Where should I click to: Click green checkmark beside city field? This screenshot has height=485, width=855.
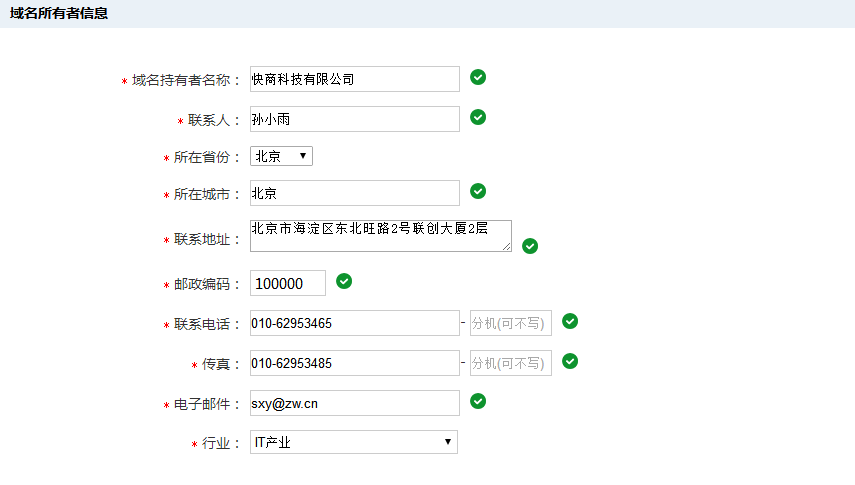point(478,191)
